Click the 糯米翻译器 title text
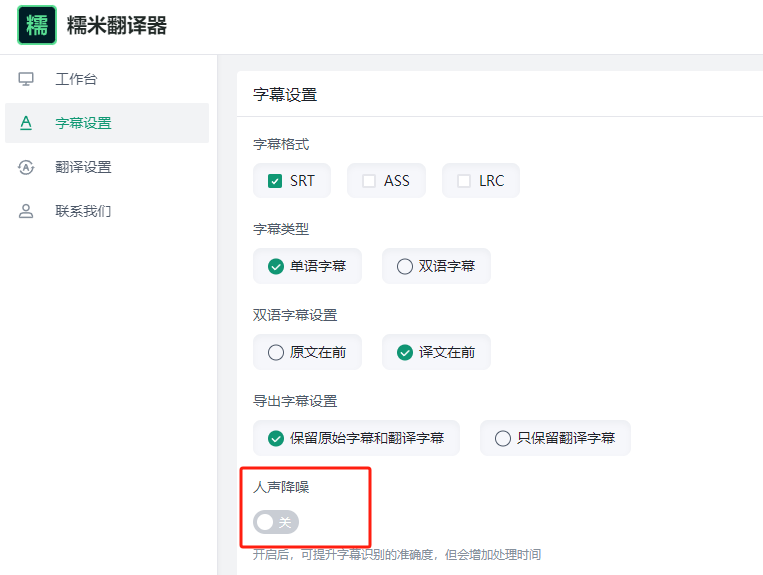Image resolution: width=763 pixels, height=575 pixels. click(117, 26)
